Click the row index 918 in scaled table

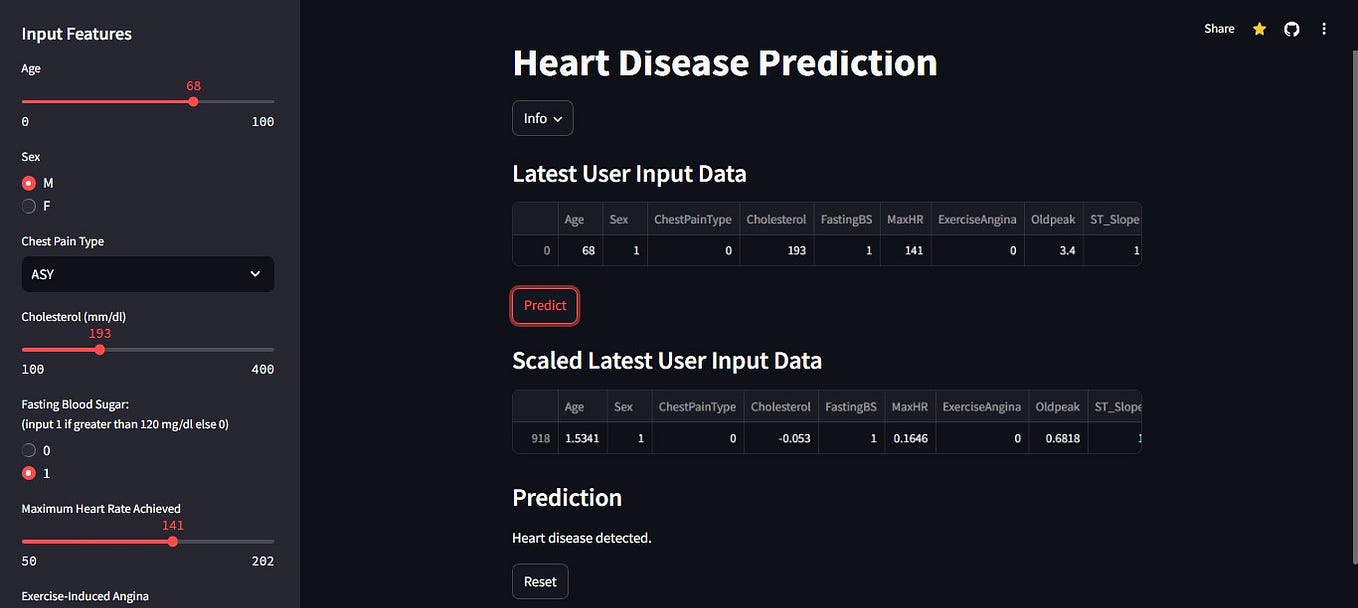(541, 437)
